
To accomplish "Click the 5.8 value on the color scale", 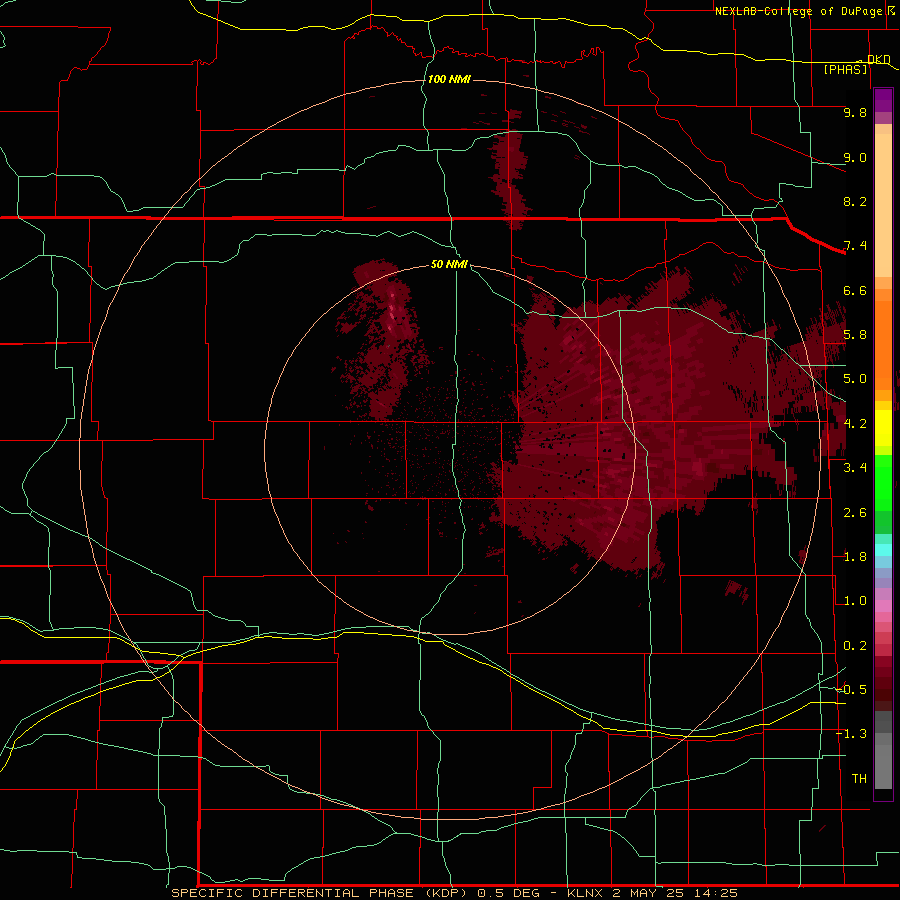I will pos(855,335).
